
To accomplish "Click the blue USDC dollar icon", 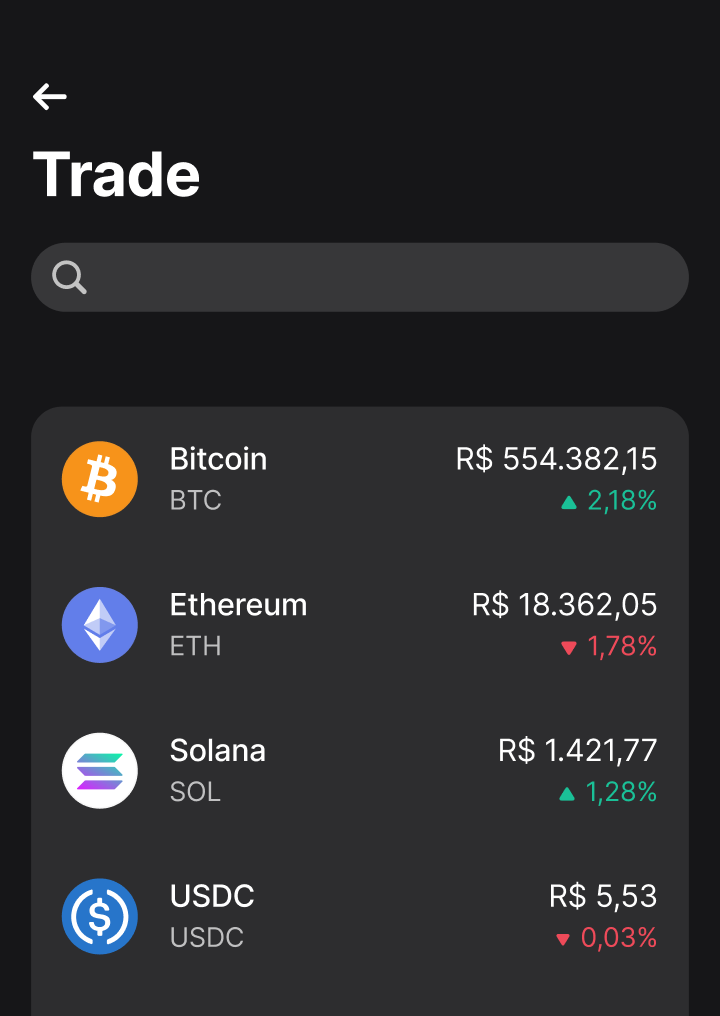I will click(x=100, y=916).
